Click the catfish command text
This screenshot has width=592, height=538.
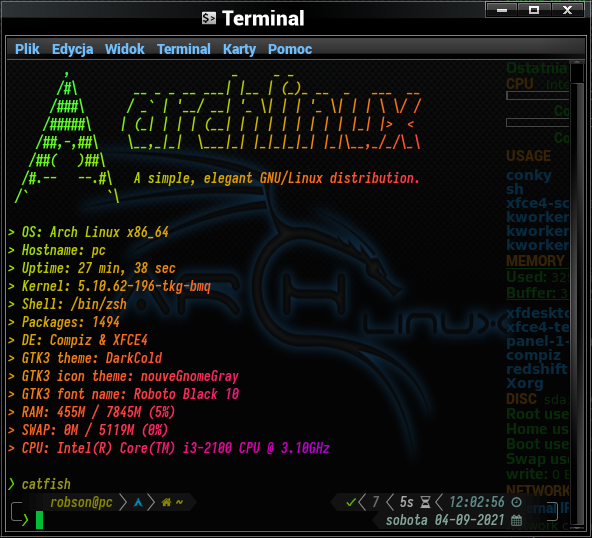46,484
